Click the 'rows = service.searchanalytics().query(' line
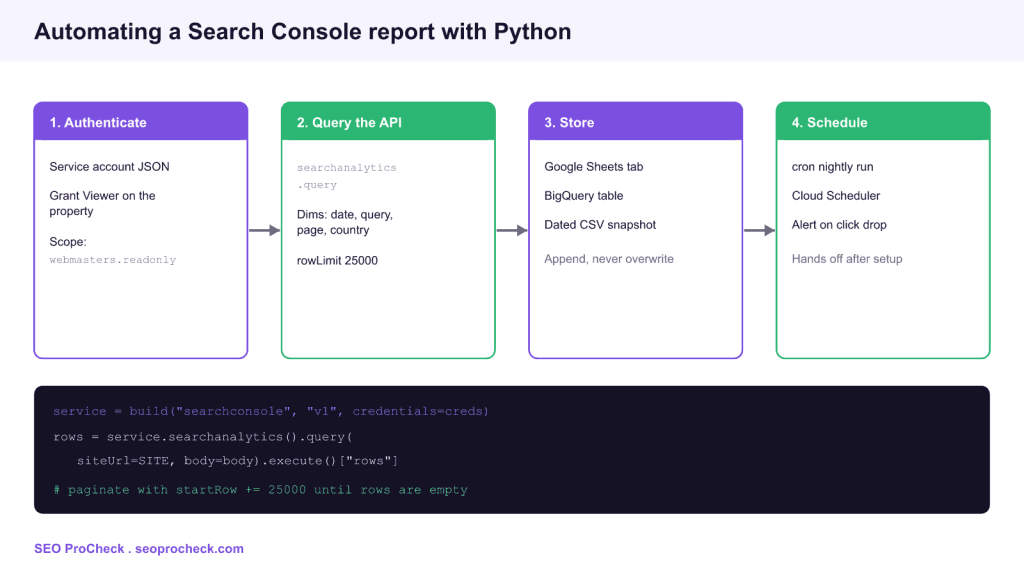 (203, 437)
